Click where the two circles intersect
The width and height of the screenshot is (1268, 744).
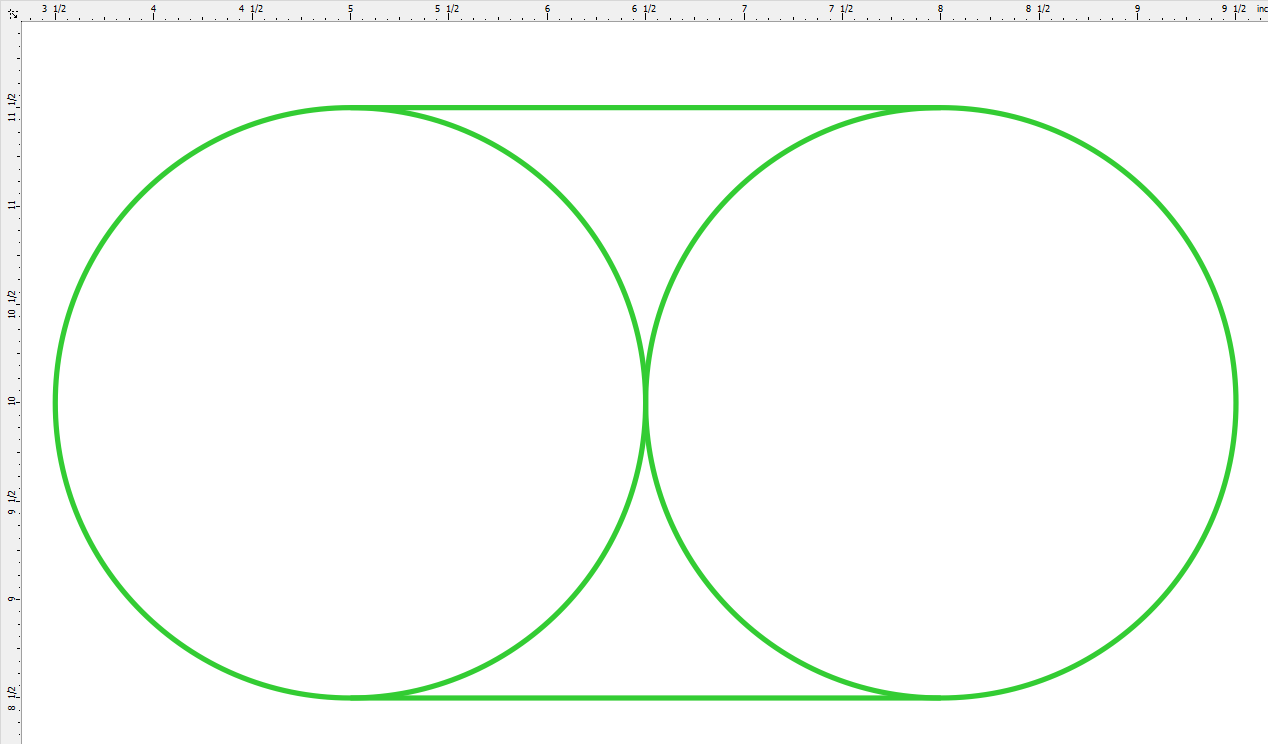[647, 400]
